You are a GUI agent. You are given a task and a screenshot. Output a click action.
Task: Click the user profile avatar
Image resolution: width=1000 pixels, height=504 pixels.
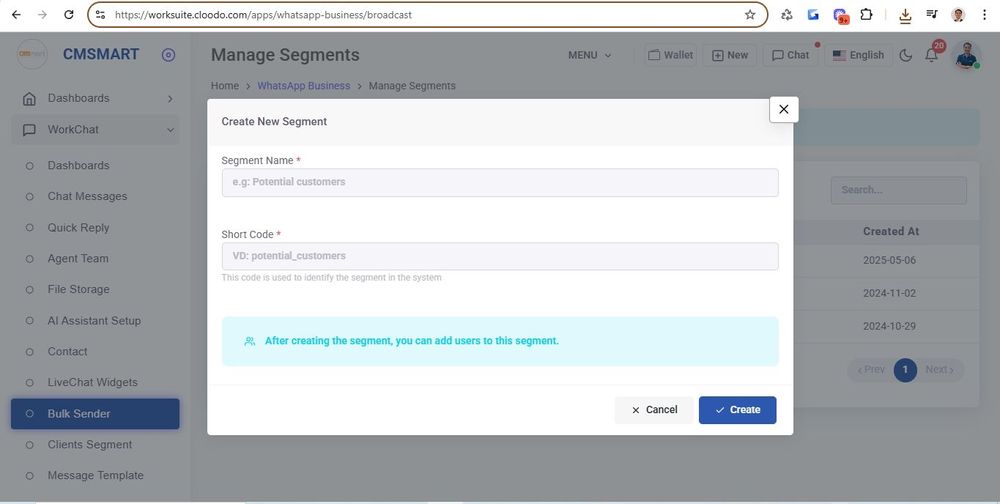point(966,55)
